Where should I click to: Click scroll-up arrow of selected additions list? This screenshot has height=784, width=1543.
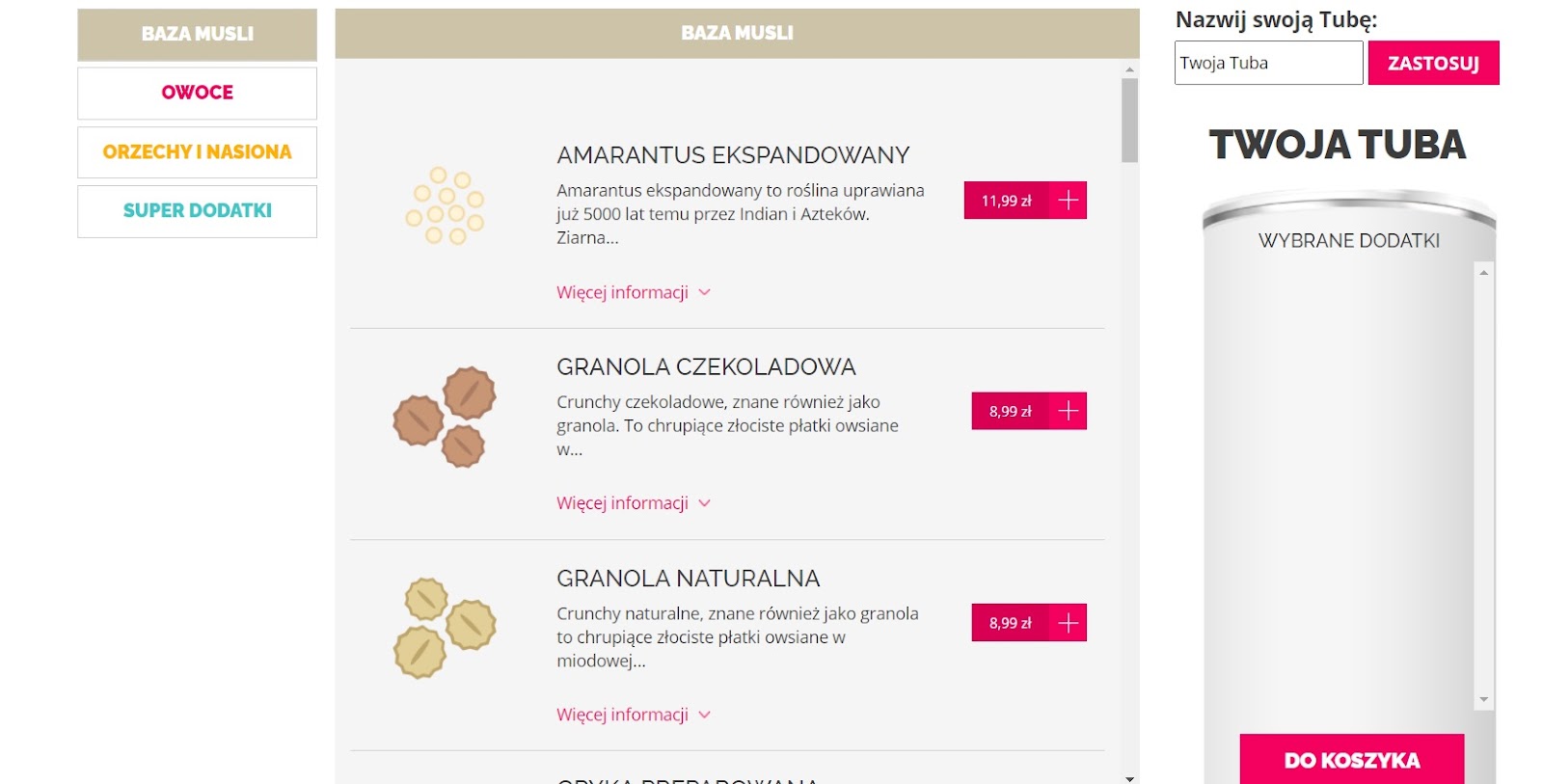coord(1484,273)
